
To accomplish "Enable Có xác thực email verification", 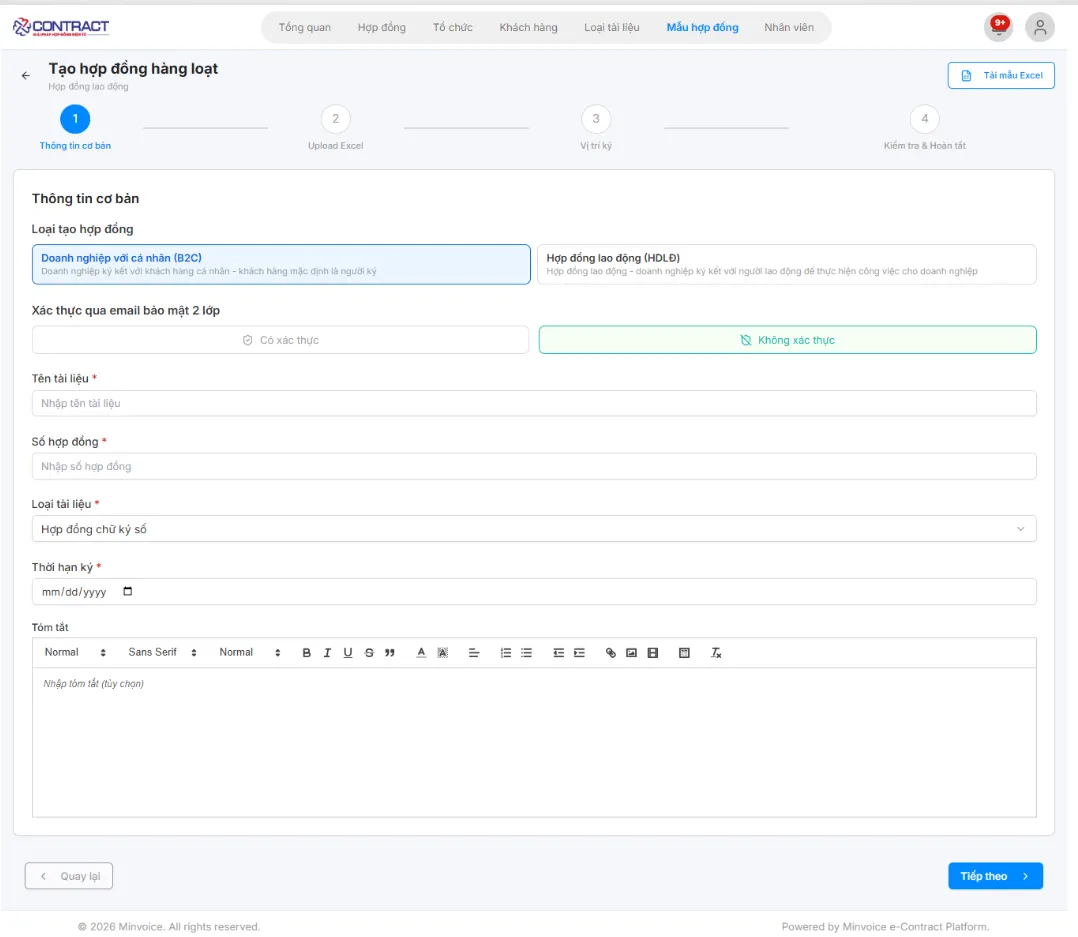I will tap(280, 340).
